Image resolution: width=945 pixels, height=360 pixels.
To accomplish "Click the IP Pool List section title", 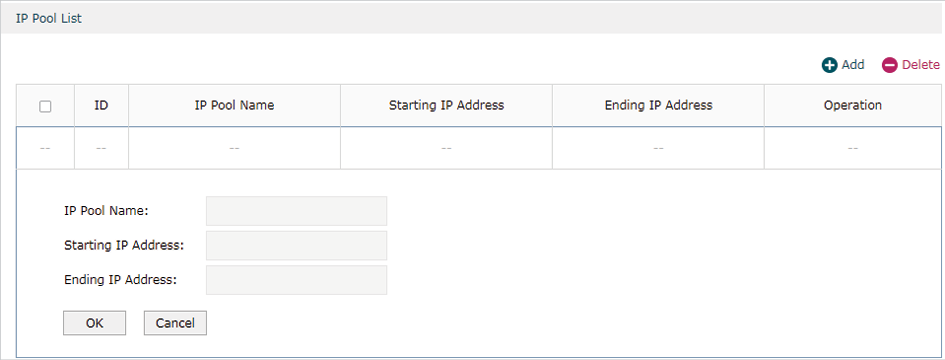I will 49,19.
